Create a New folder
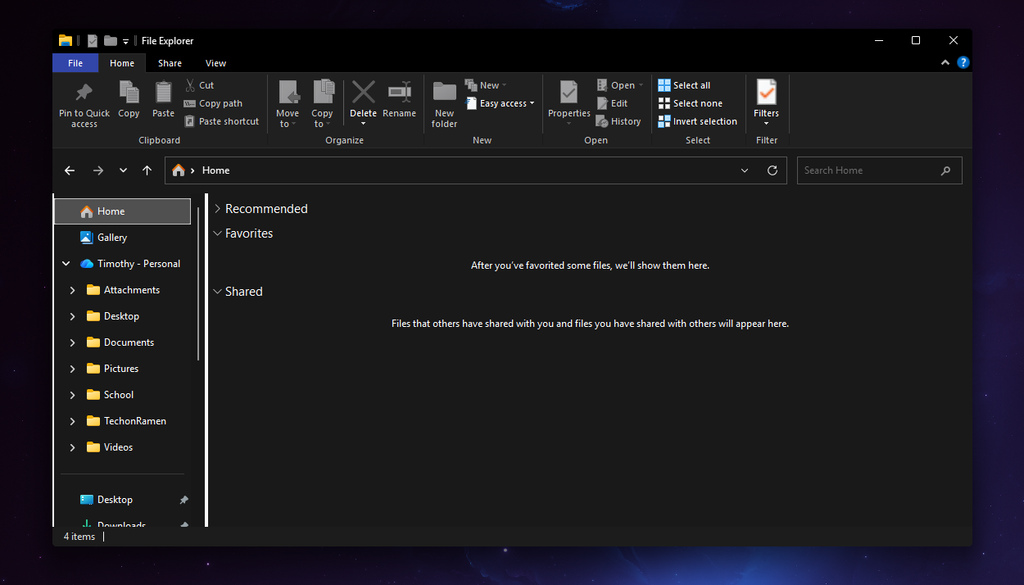Image resolution: width=1024 pixels, height=585 pixels. click(444, 104)
